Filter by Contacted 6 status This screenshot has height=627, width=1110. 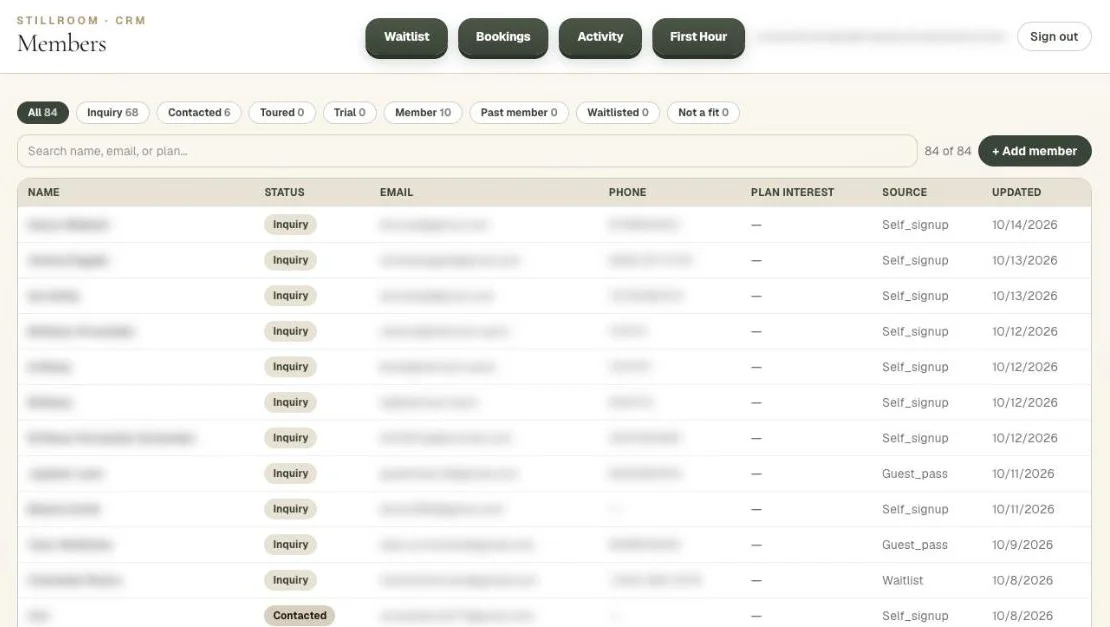coord(199,113)
